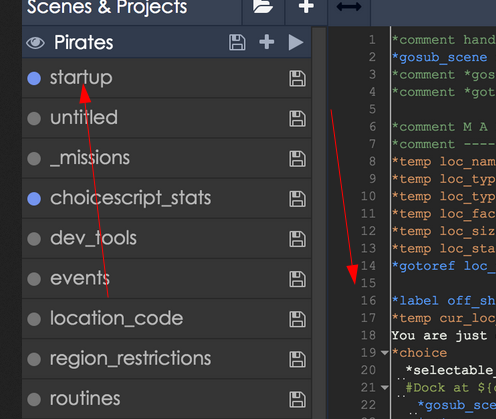Click line number 15 in the gutter
496x419 pixels.
[368, 283]
